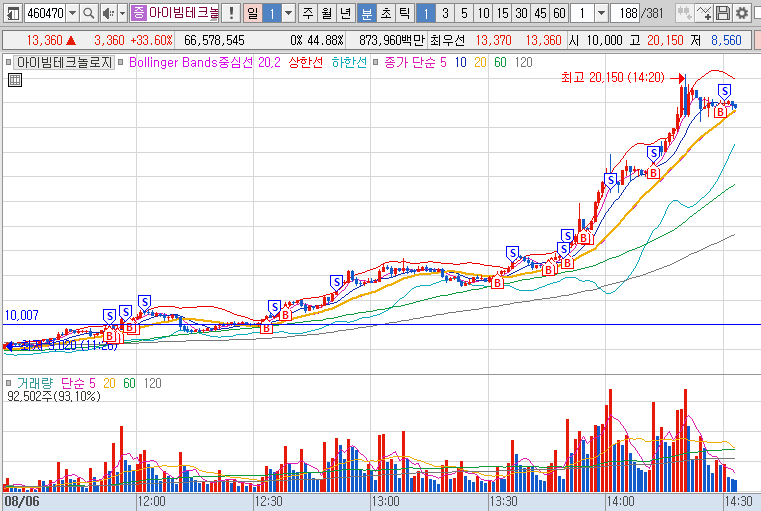The width and height of the screenshot is (761, 511).
Task: Click the volume figure 66,578,545
Action: (x=214, y=40)
